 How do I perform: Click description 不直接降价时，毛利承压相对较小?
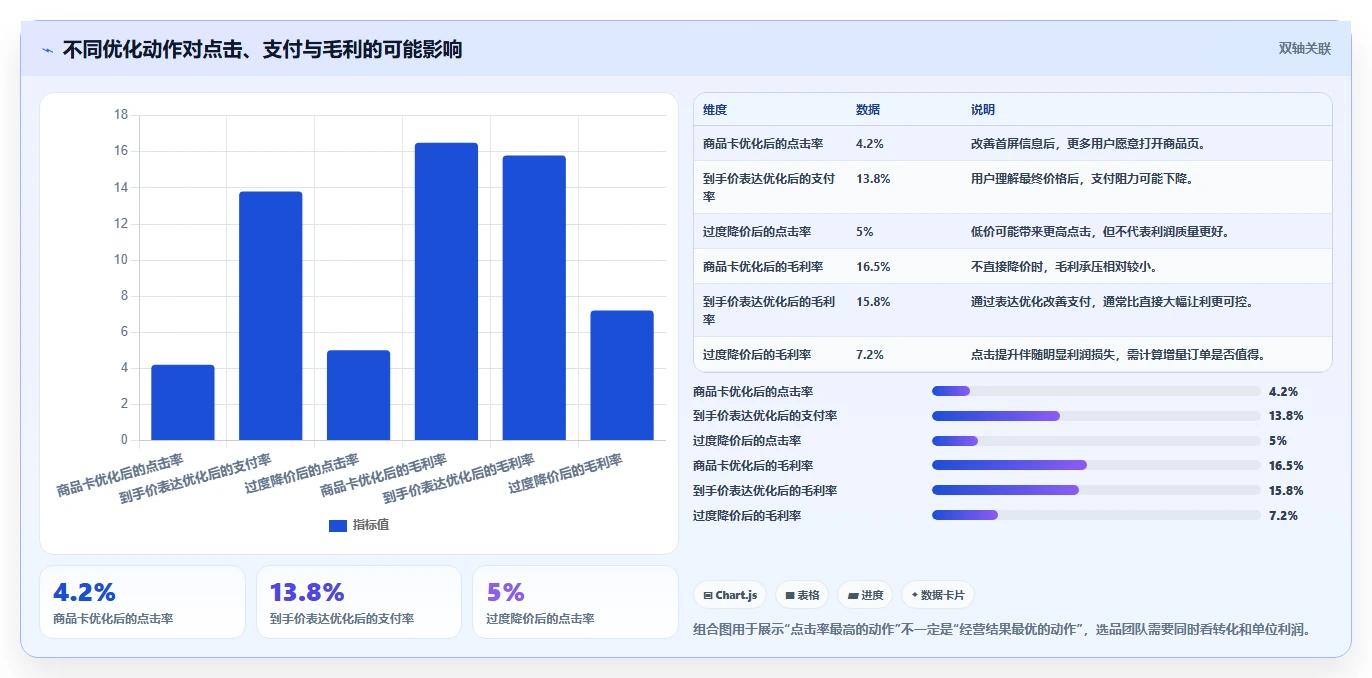[1064, 267]
